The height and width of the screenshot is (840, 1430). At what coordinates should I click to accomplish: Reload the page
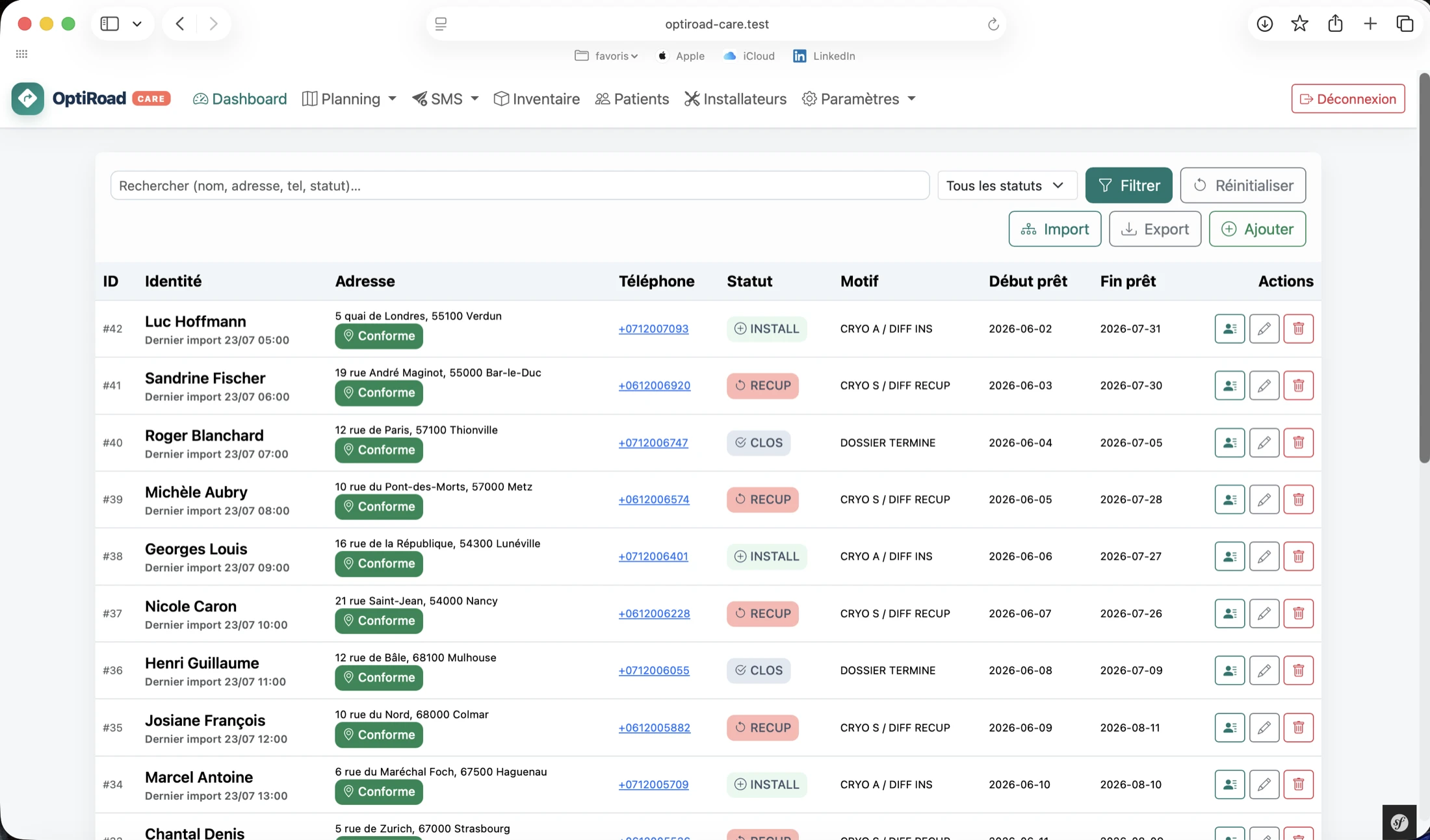pyautogui.click(x=993, y=24)
